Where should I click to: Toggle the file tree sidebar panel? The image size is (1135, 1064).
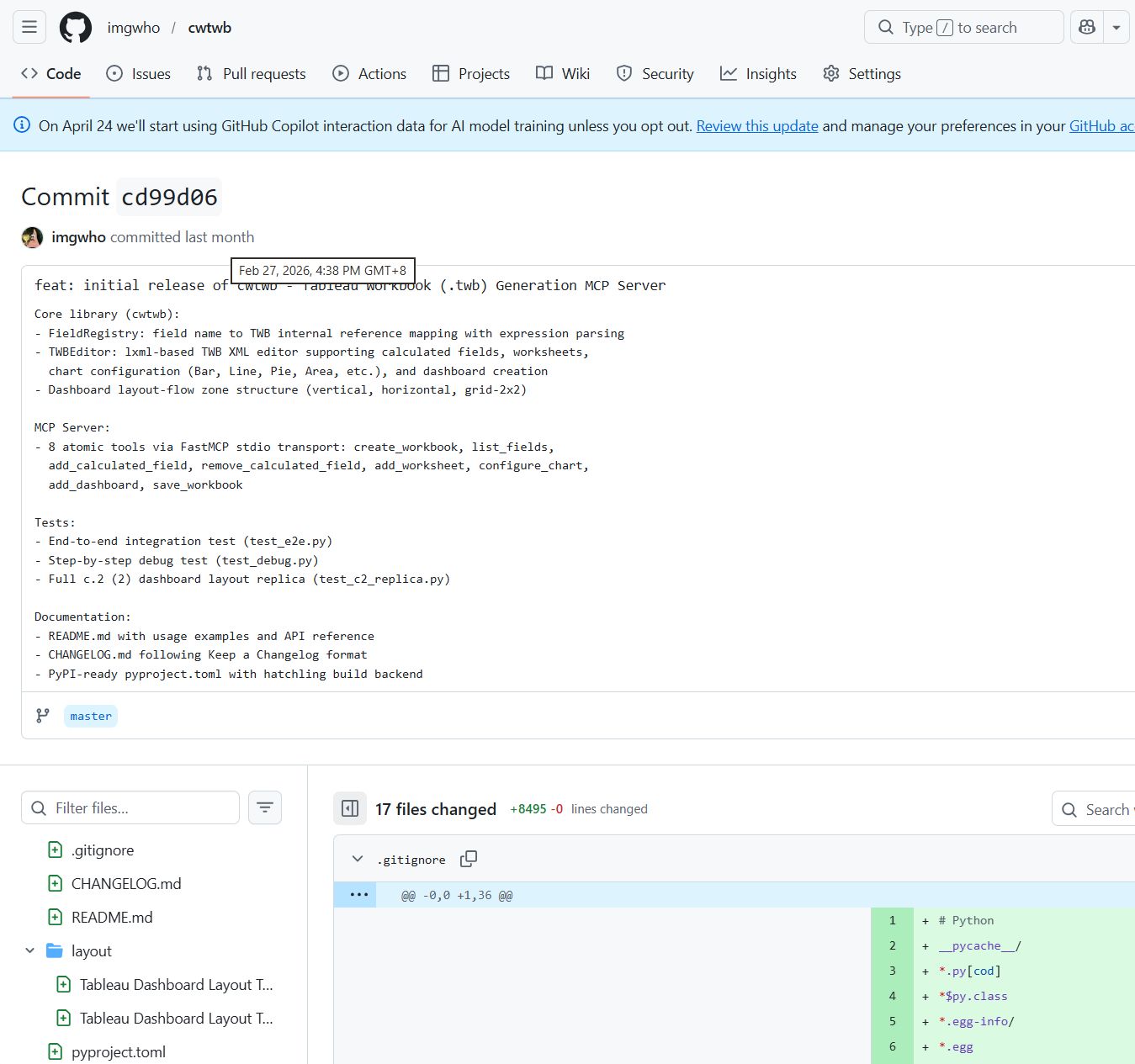tap(350, 808)
